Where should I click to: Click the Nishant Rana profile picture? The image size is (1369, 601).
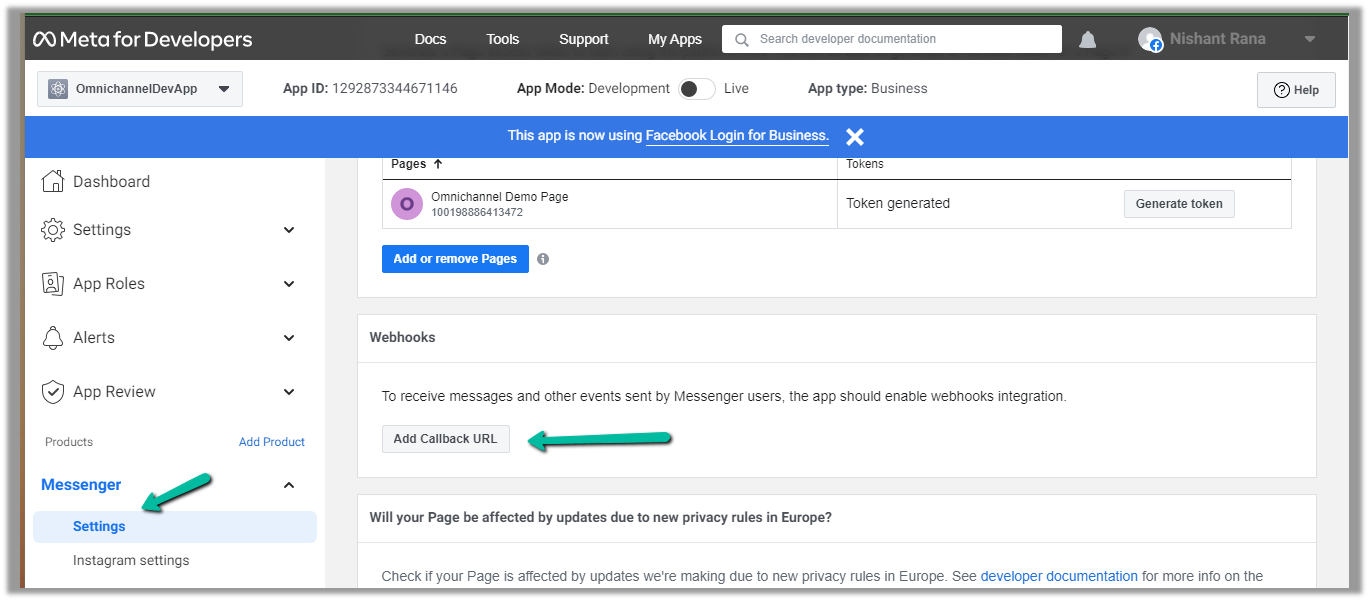1150,40
